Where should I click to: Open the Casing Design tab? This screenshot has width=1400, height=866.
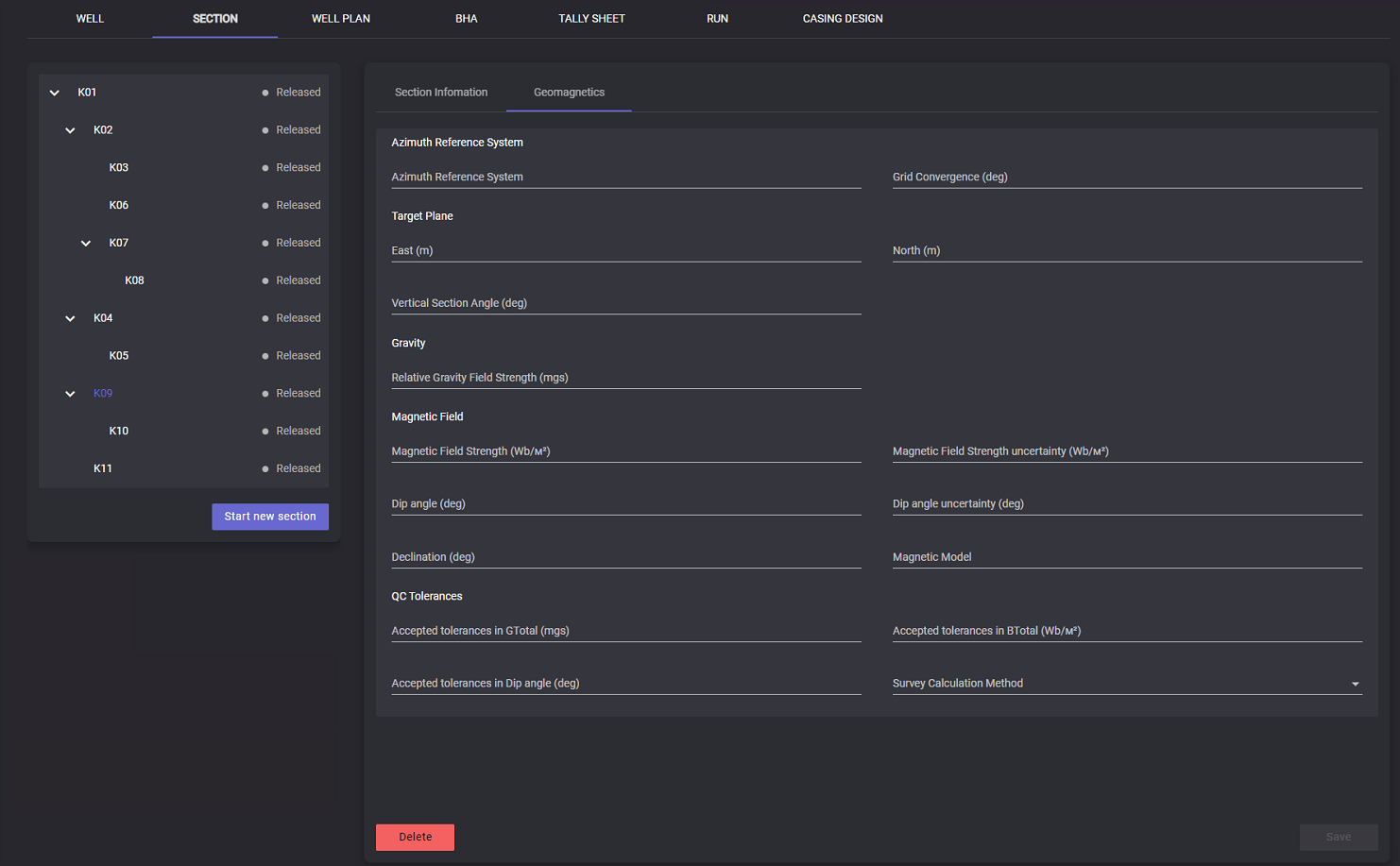tap(842, 19)
